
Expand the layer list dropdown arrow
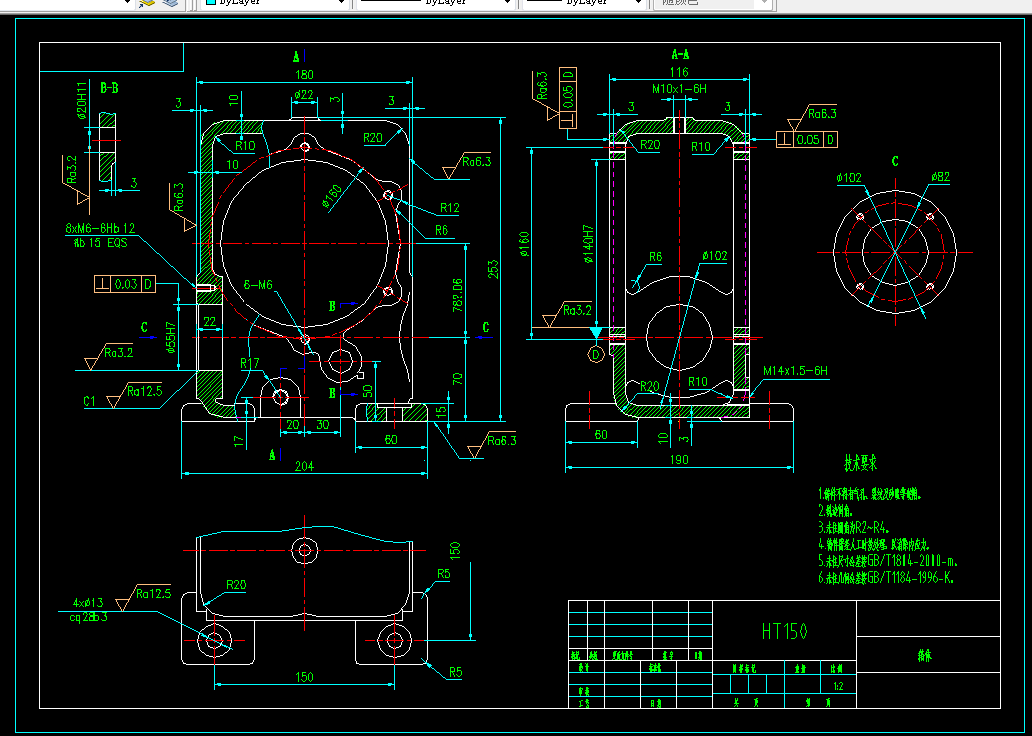click(x=128, y=3)
